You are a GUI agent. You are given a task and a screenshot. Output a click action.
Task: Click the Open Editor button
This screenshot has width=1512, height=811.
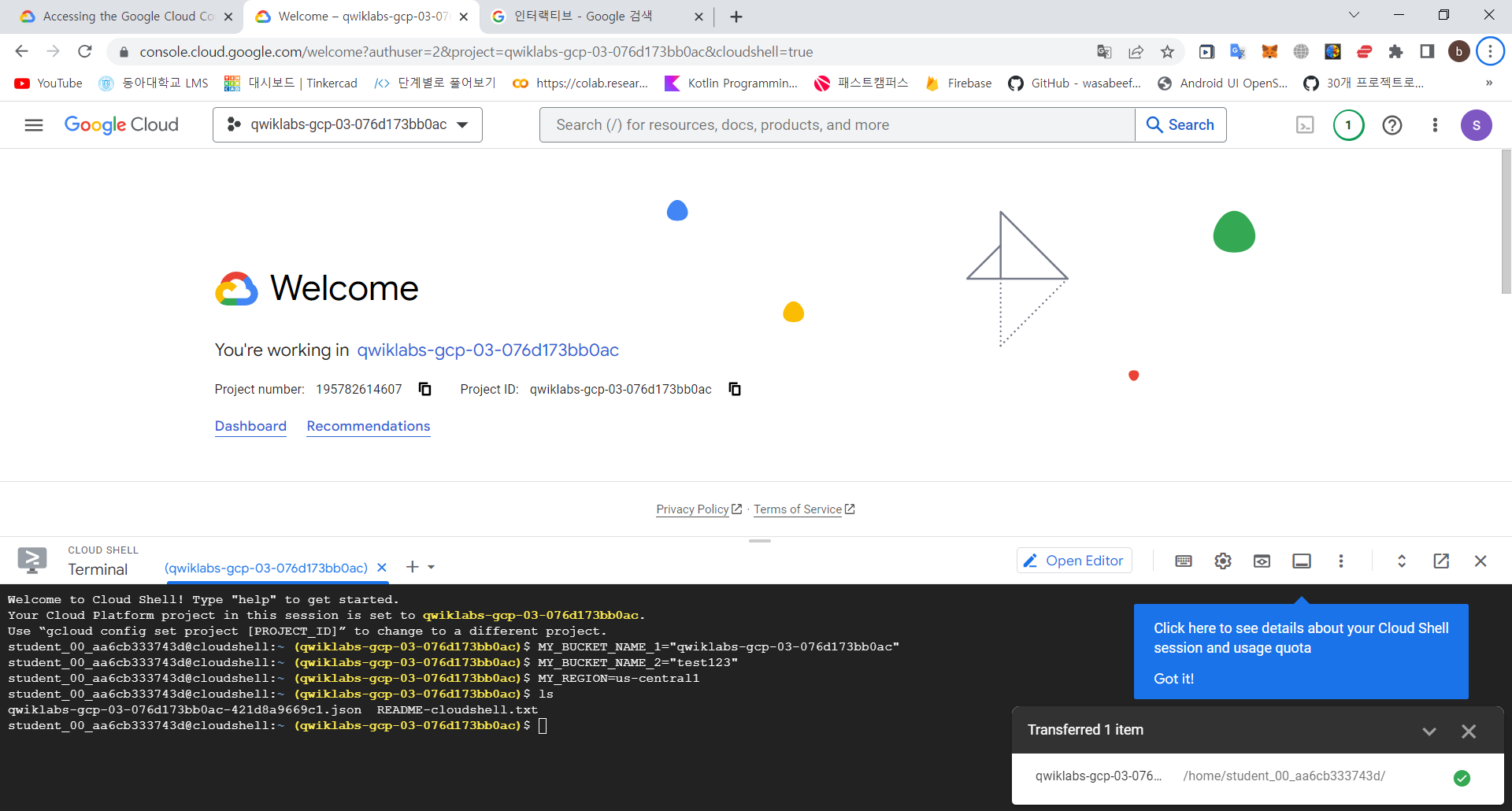(x=1074, y=561)
